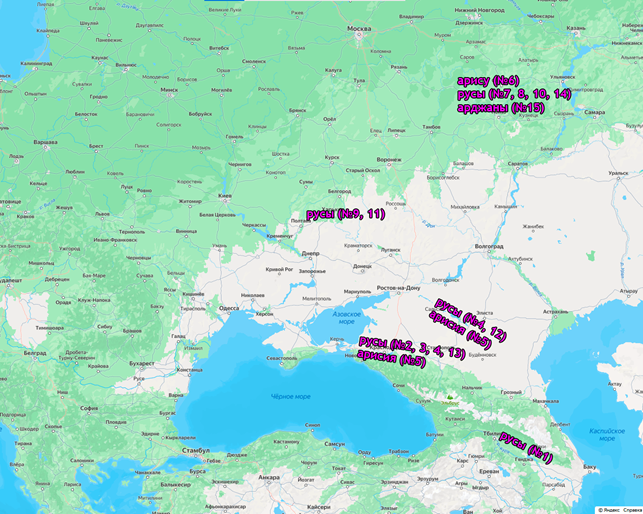Screen dimensions: 643x514
Task: Select the 'русы (№9, 11)' annotation
Action: coord(345,214)
